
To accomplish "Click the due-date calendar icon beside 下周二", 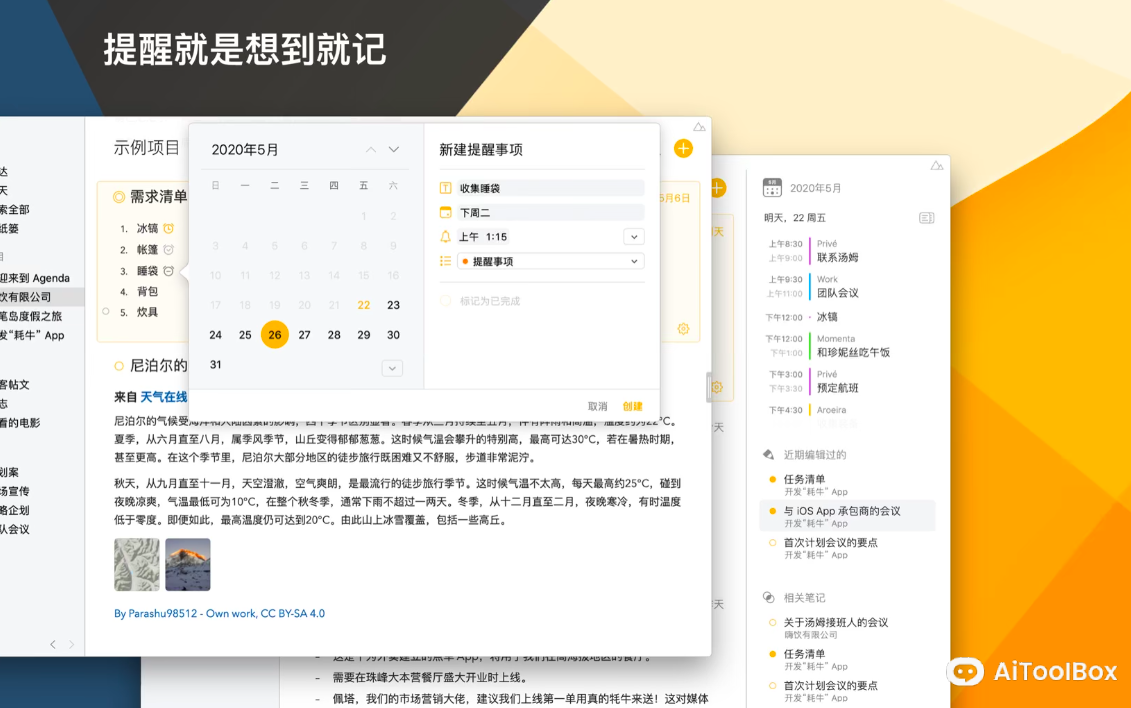I will click(x=443, y=212).
